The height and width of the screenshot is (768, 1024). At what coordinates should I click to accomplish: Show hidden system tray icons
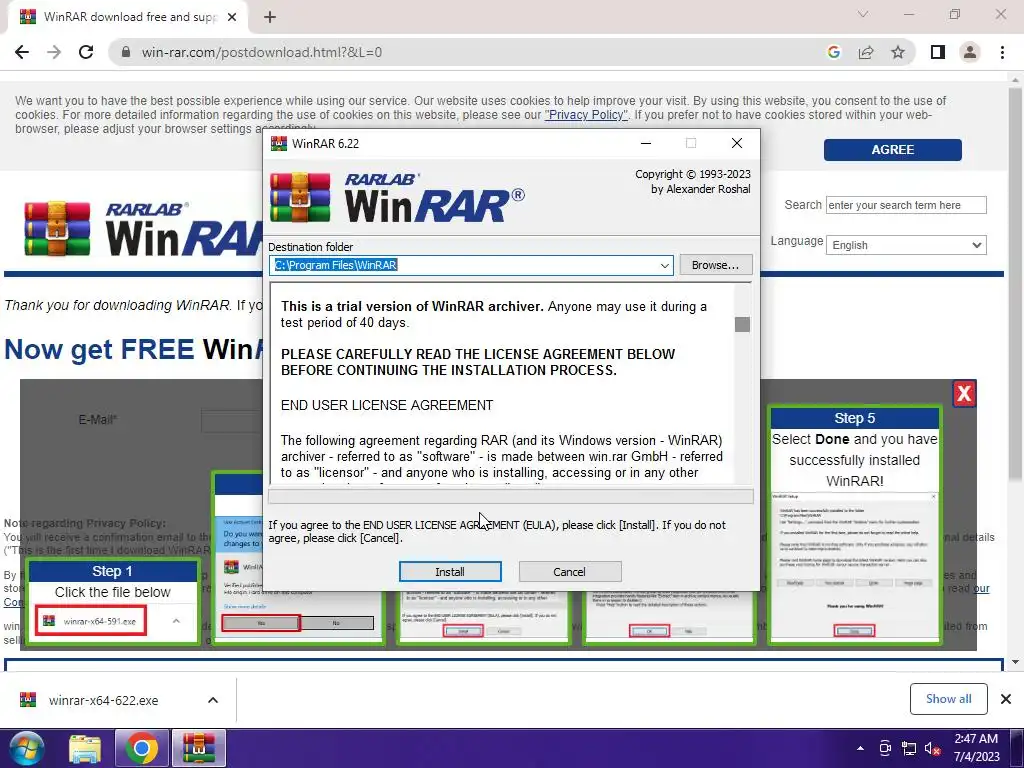(860, 748)
